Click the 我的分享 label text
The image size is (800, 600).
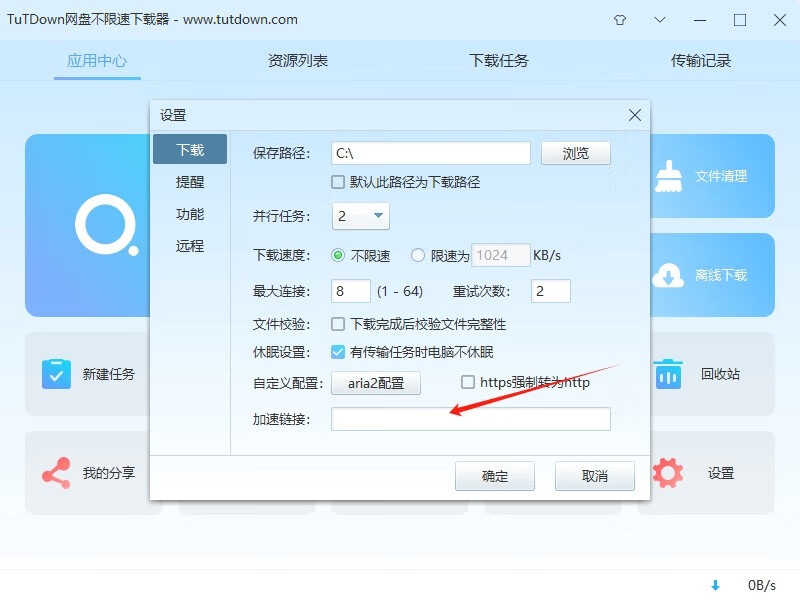pyautogui.click(x=109, y=473)
